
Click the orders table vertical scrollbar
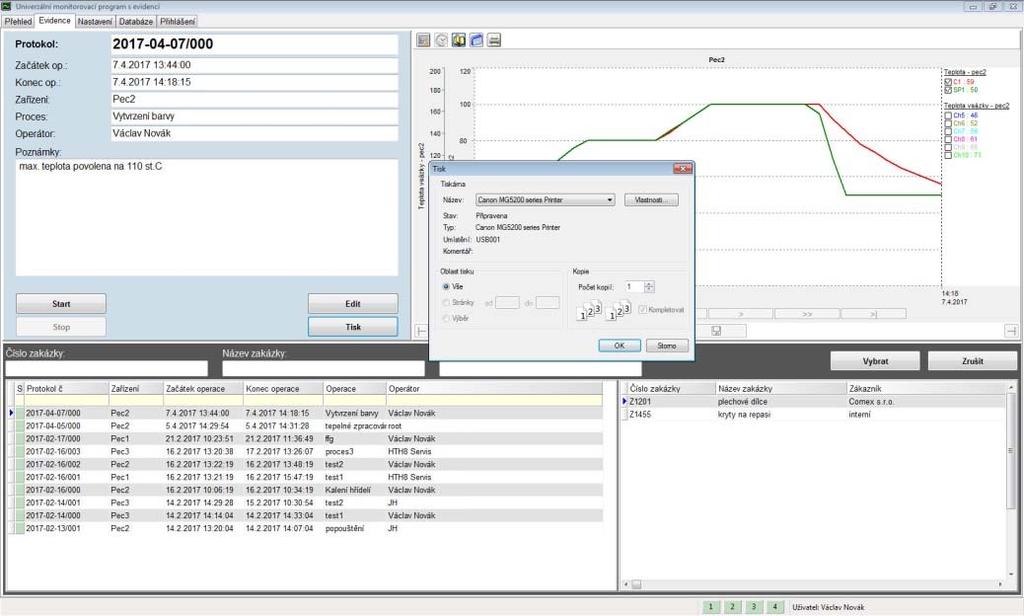[1011, 482]
